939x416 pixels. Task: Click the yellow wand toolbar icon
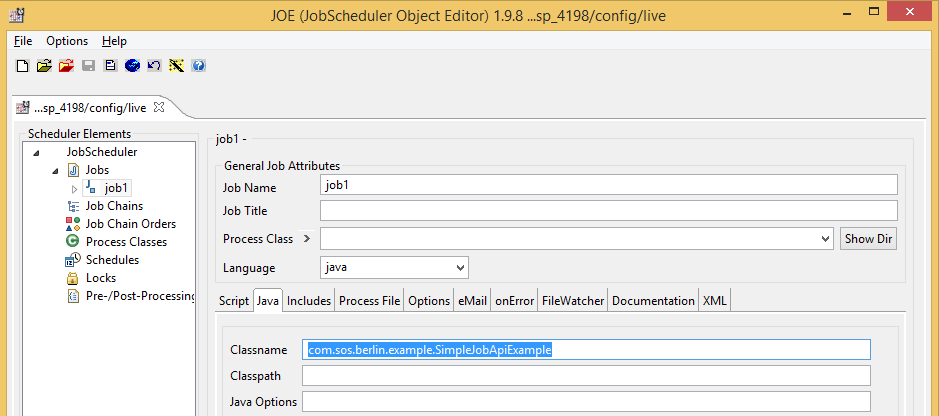click(x=176, y=66)
